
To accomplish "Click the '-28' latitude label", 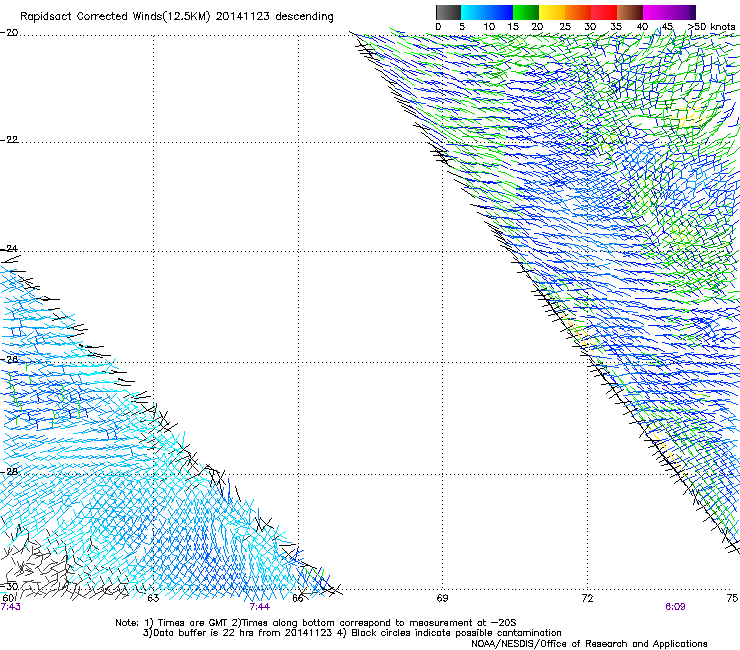I will coord(9,472).
